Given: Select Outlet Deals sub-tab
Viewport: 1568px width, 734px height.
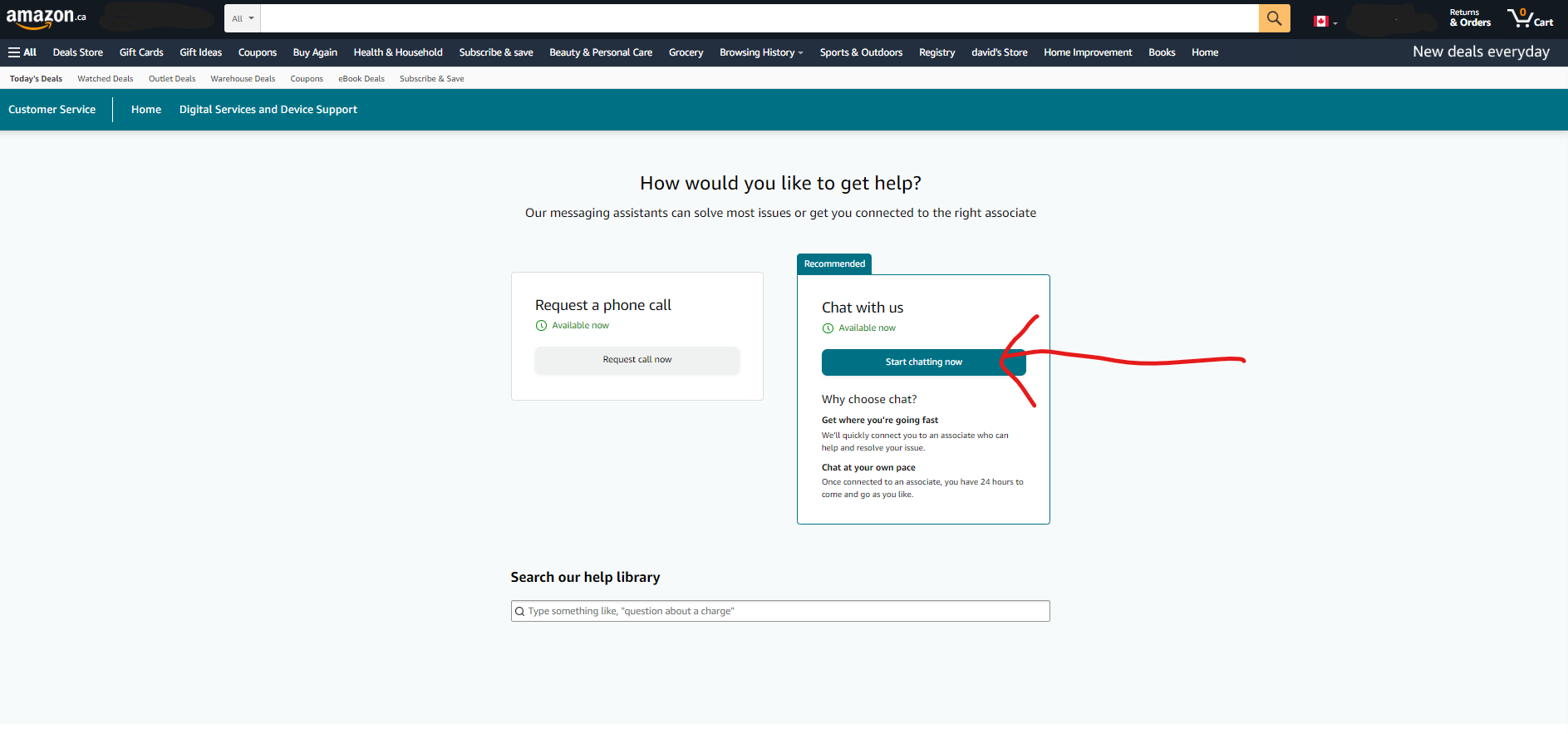Looking at the screenshot, I should pyautogui.click(x=172, y=79).
